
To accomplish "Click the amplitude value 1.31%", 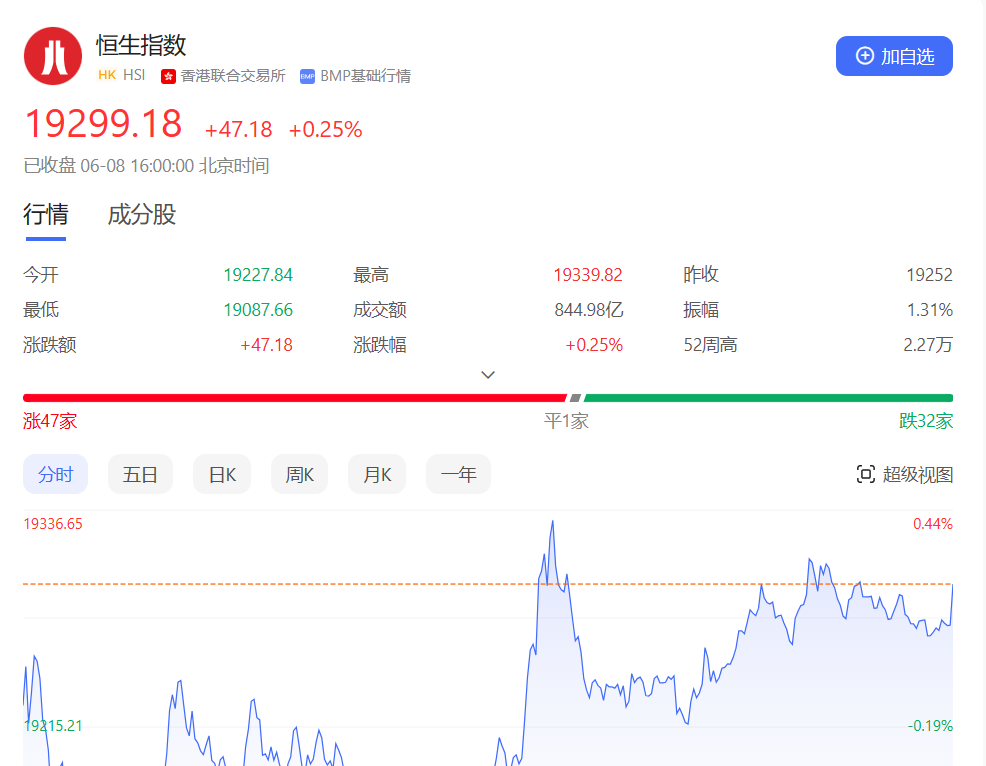I will pyautogui.click(x=929, y=310).
